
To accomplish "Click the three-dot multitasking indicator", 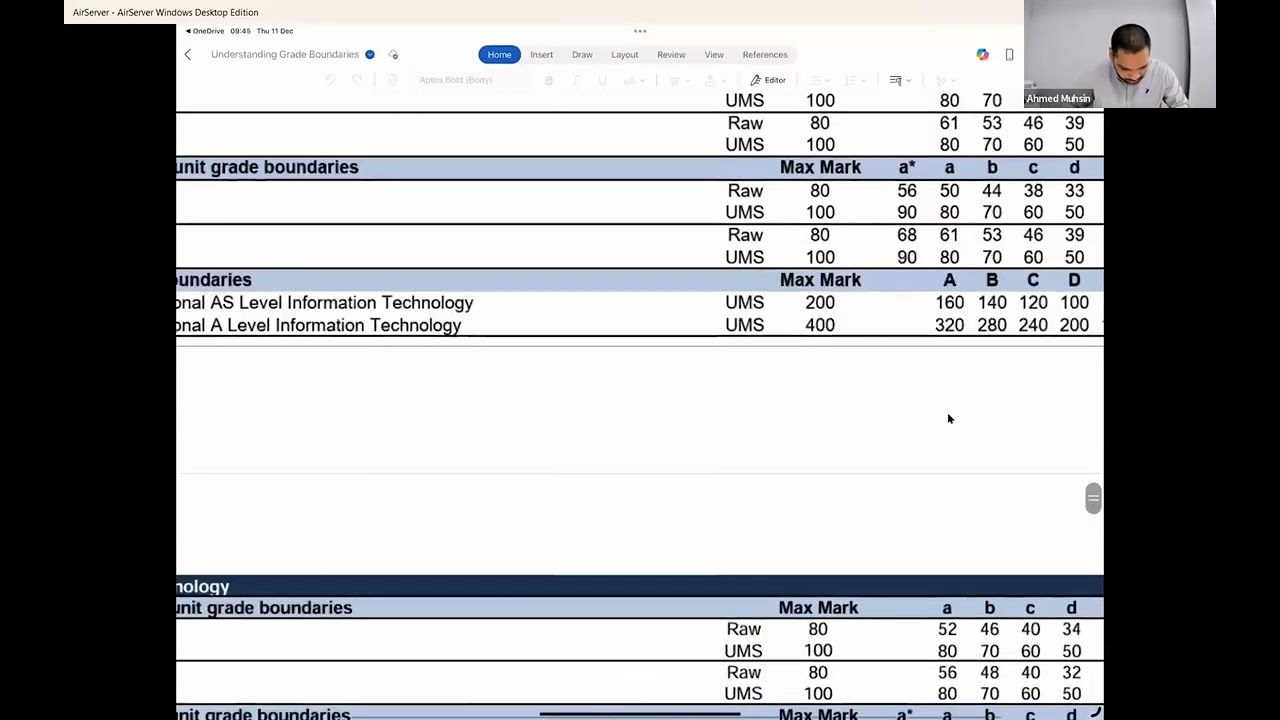I will point(640,31).
